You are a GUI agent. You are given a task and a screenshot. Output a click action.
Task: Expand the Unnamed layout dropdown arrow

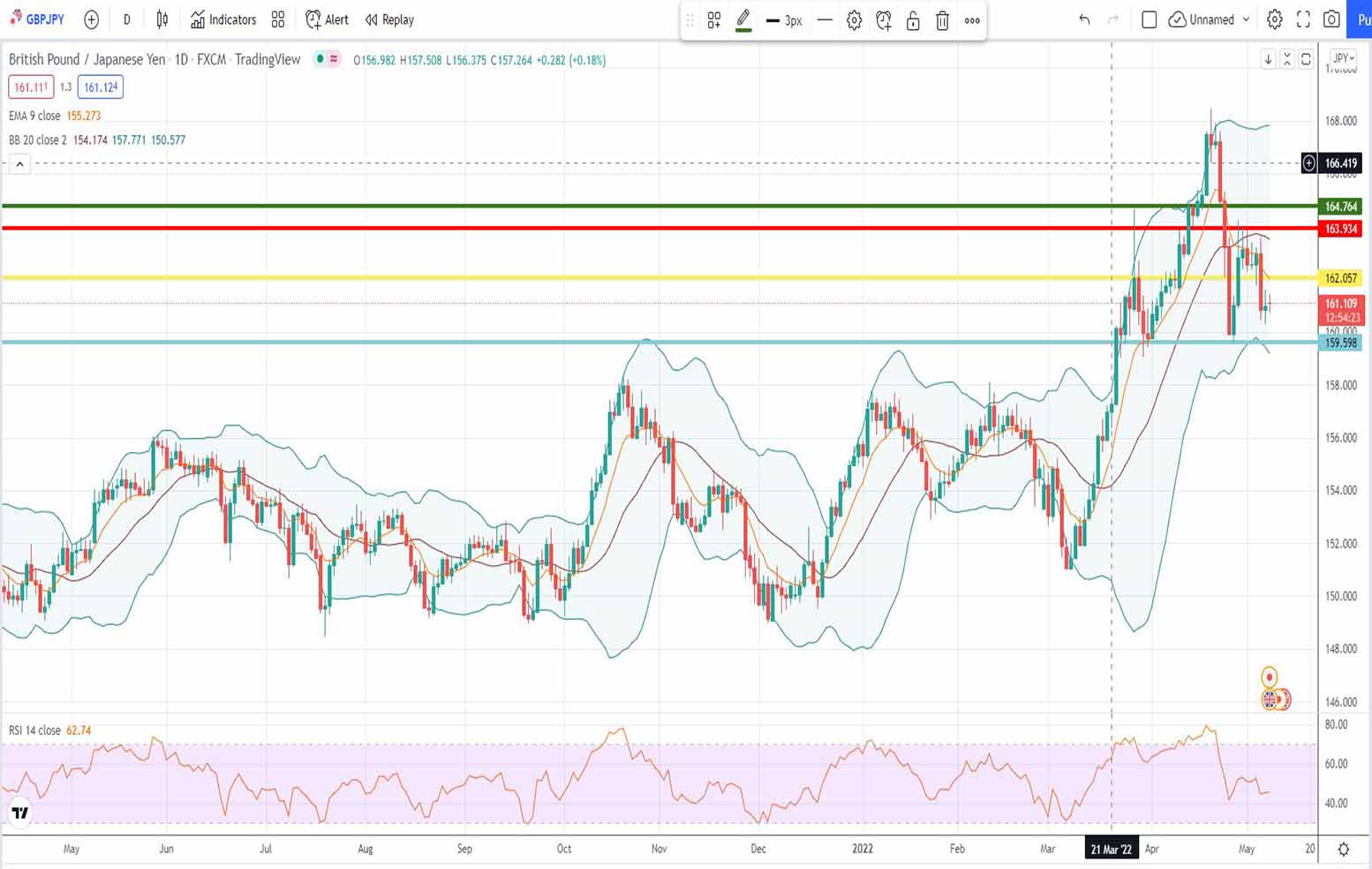pos(1247,19)
